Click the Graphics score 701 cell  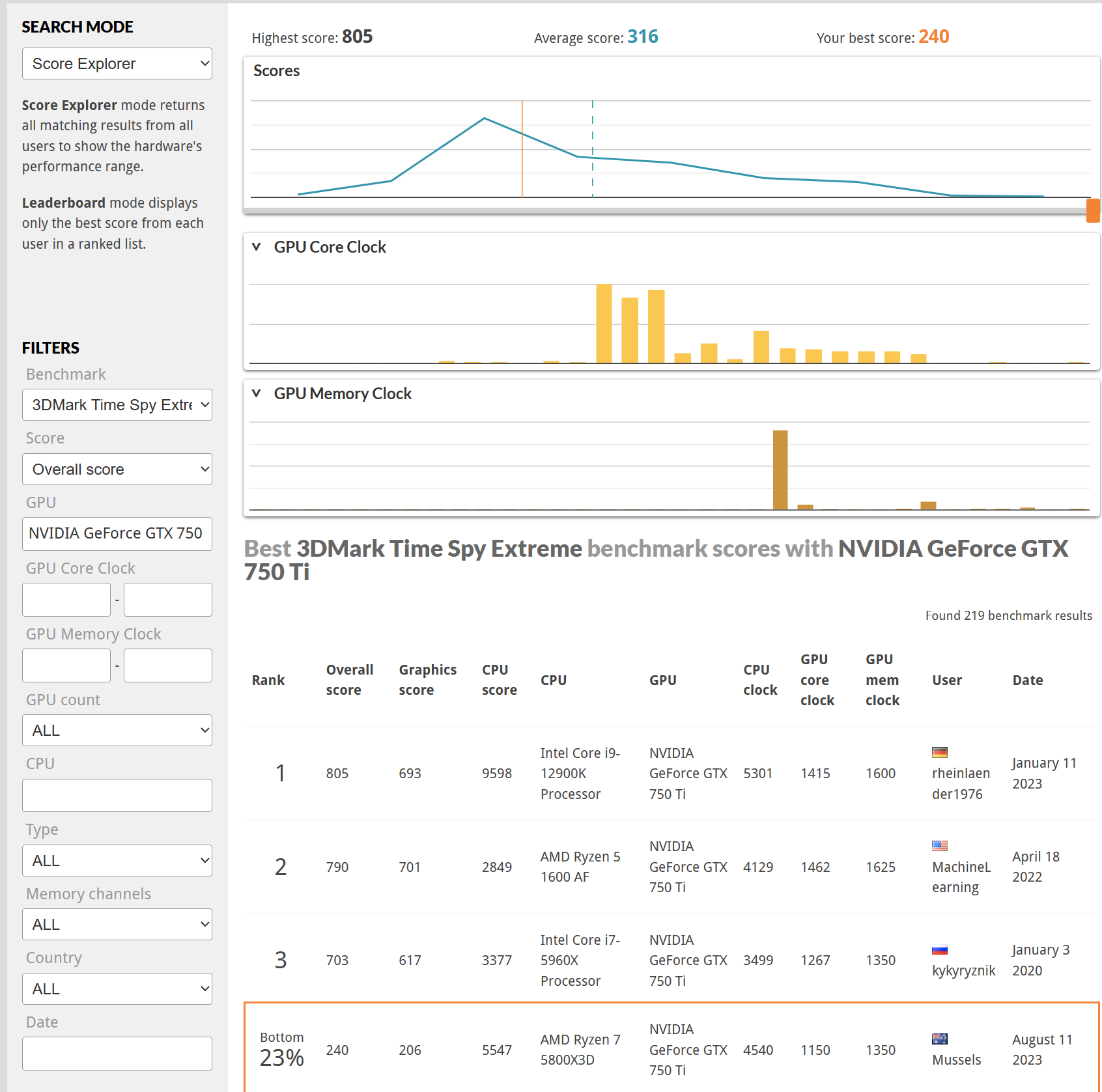[x=410, y=867]
